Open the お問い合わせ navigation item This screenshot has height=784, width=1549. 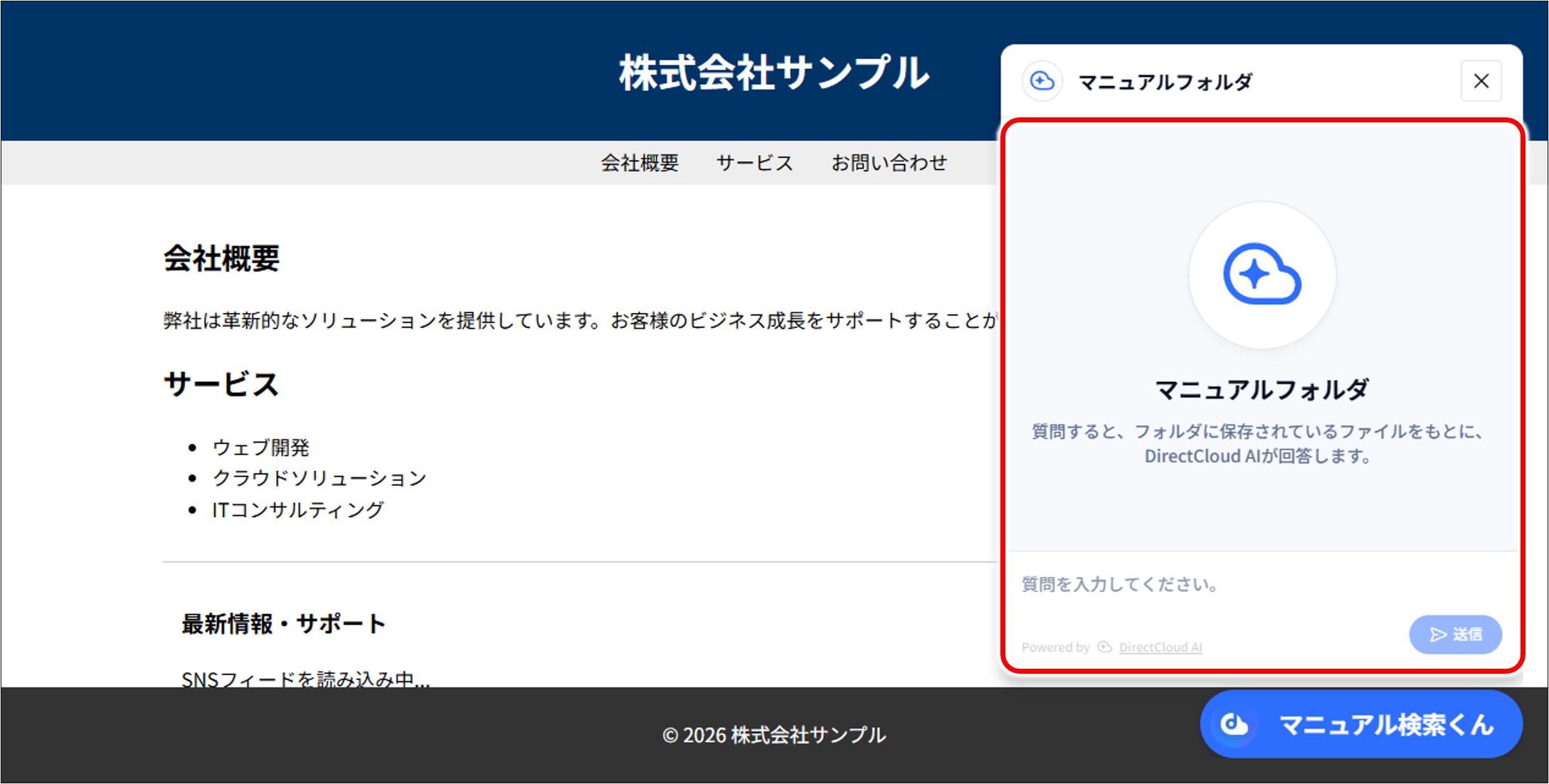pos(889,163)
